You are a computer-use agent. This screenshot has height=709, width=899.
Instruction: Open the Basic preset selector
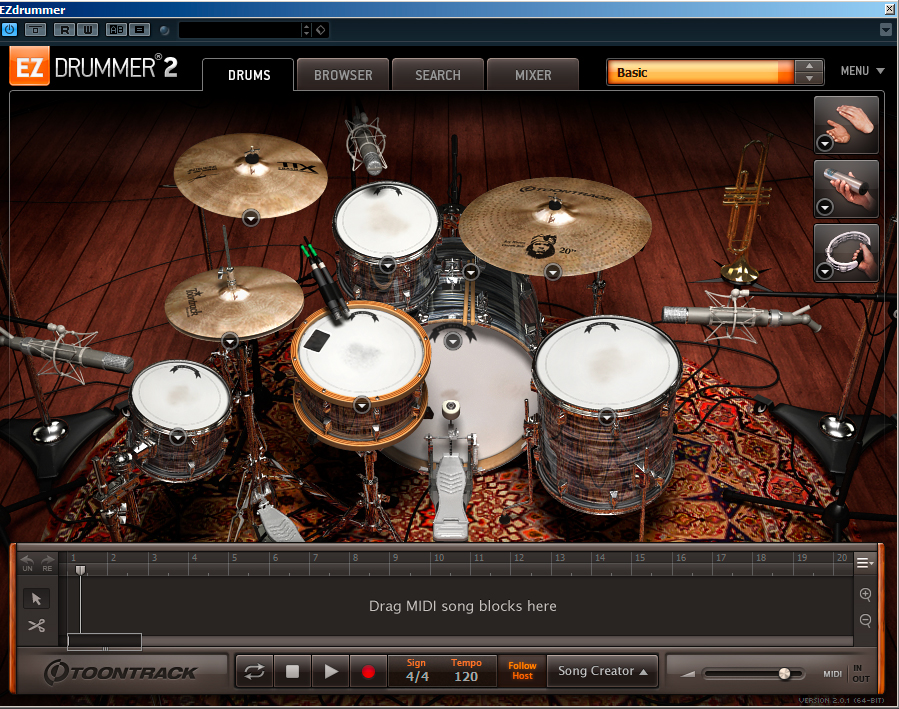700,73
